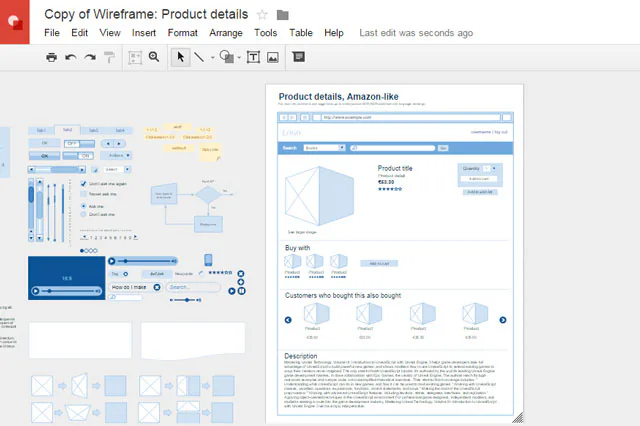This screenshot has height=426, width=640.
Task: Open the Help menu
Action: (x=334, y=33)
